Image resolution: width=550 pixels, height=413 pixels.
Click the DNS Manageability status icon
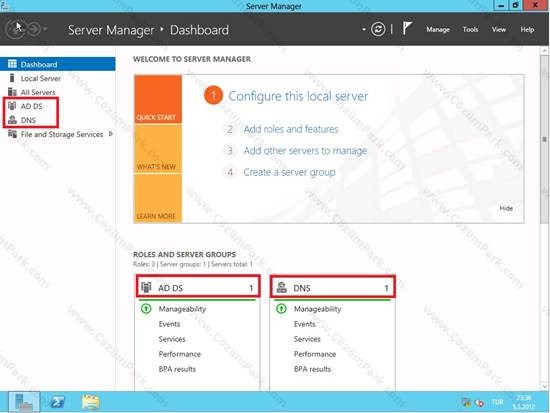coord(281,309)
